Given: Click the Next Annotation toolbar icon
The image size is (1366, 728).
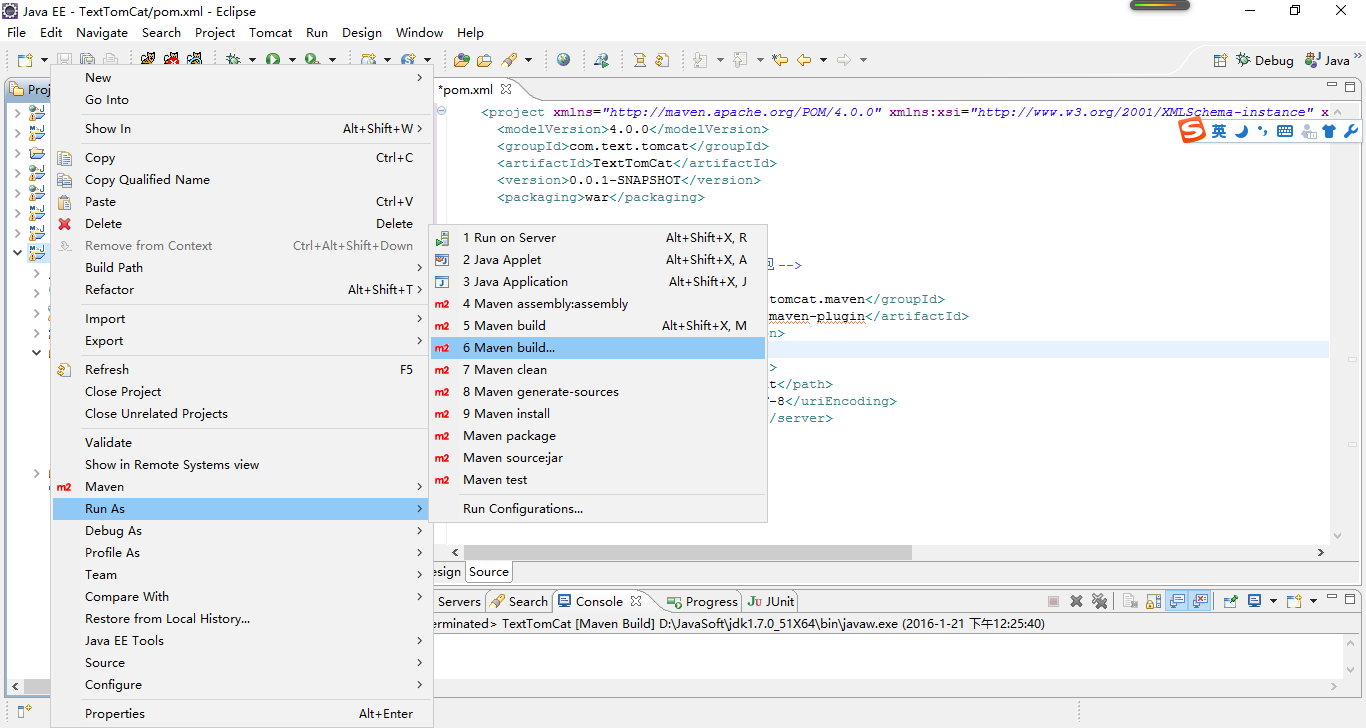Looking at the screenshot, I should 701,60.
